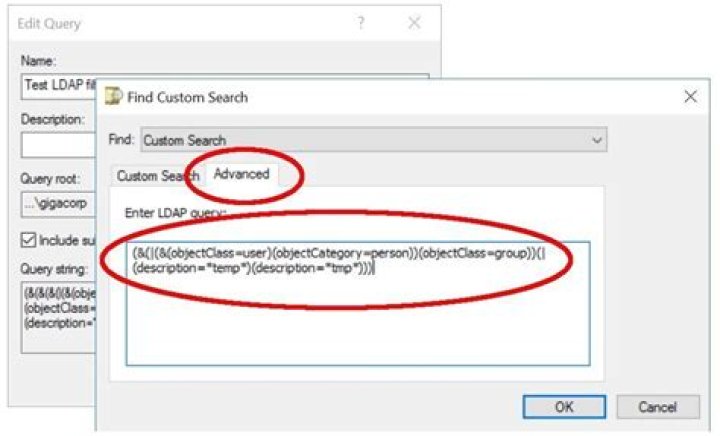Click the Find Custom Search window icon
The image size is (720, 436).
coord(114,97)
